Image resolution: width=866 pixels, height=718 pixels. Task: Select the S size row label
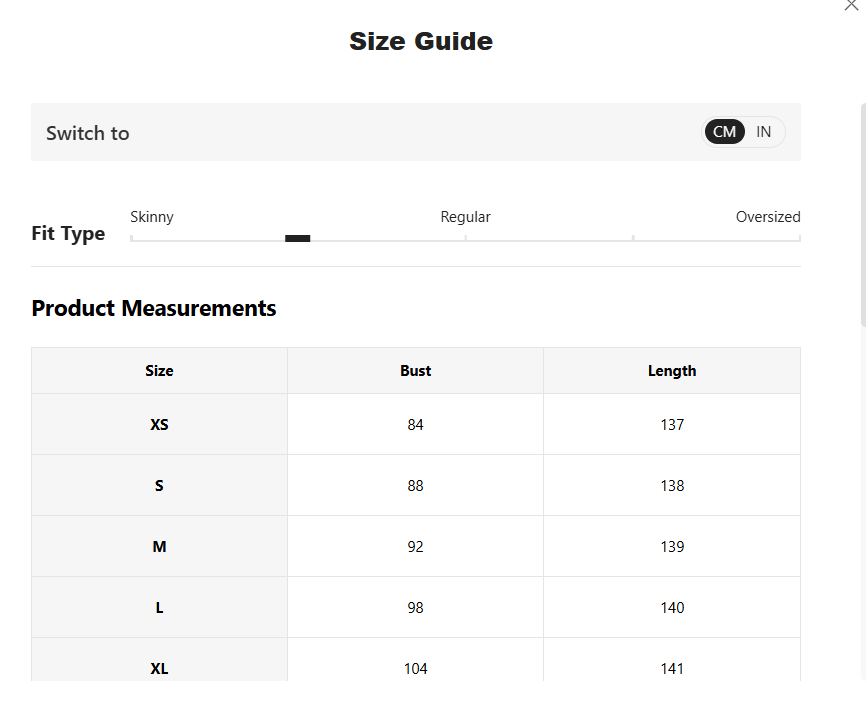pyautogui.click(x=159, y=485)
